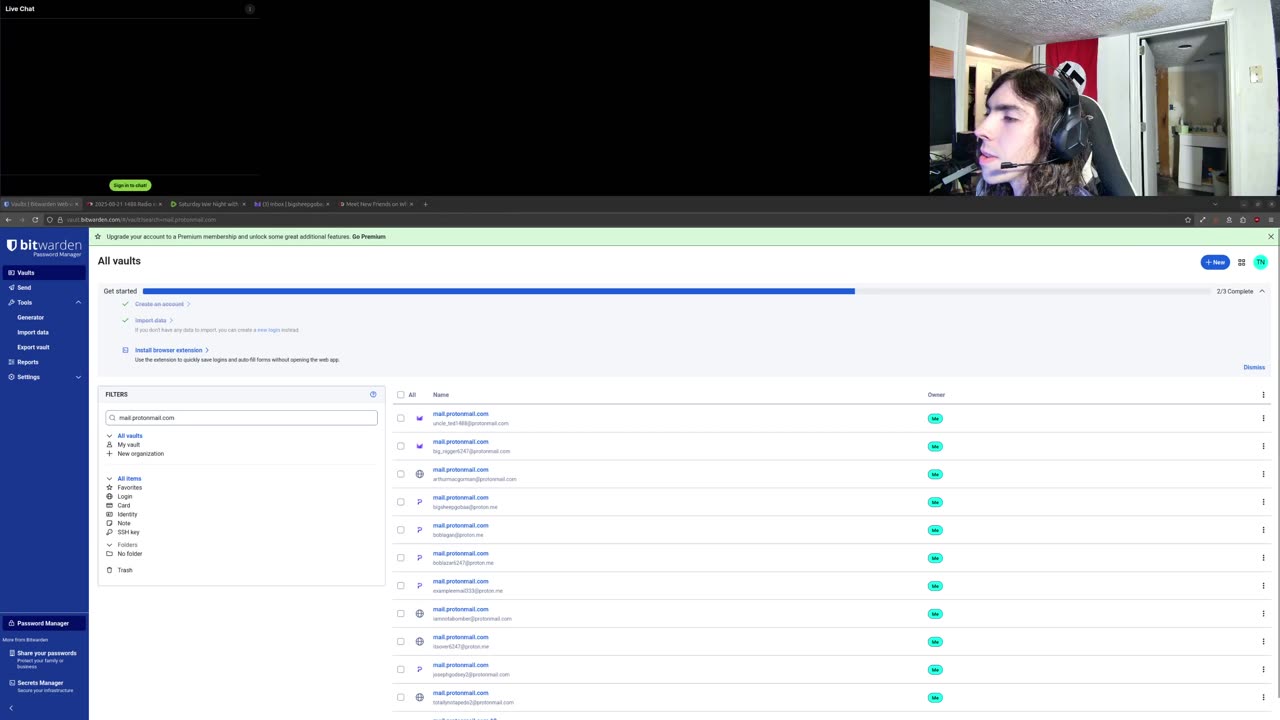
Task: Click the New organization plus icon
Action: (110, 454)
